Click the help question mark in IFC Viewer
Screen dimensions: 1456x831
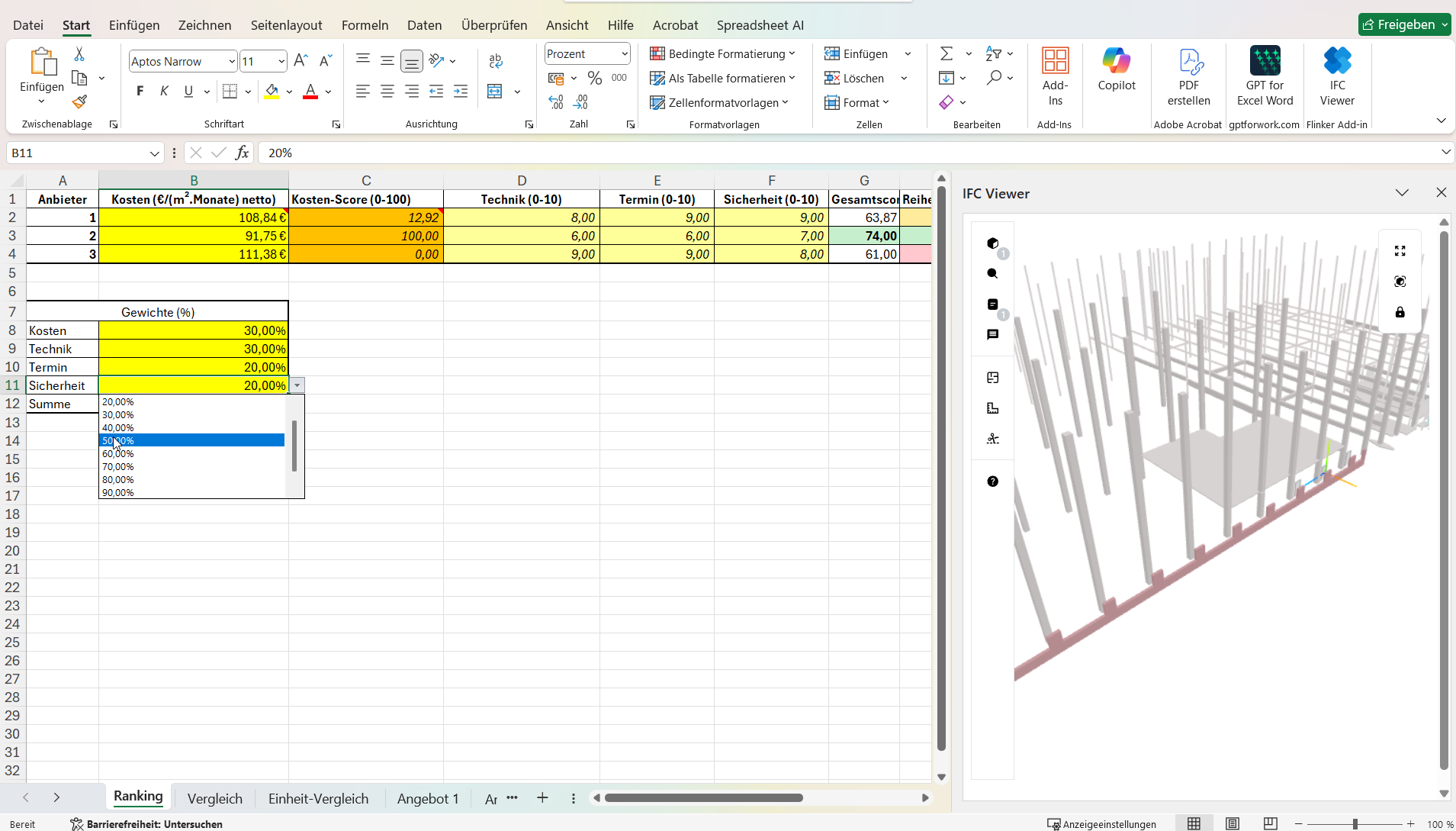pyautogui.click(x=992, y=482)
